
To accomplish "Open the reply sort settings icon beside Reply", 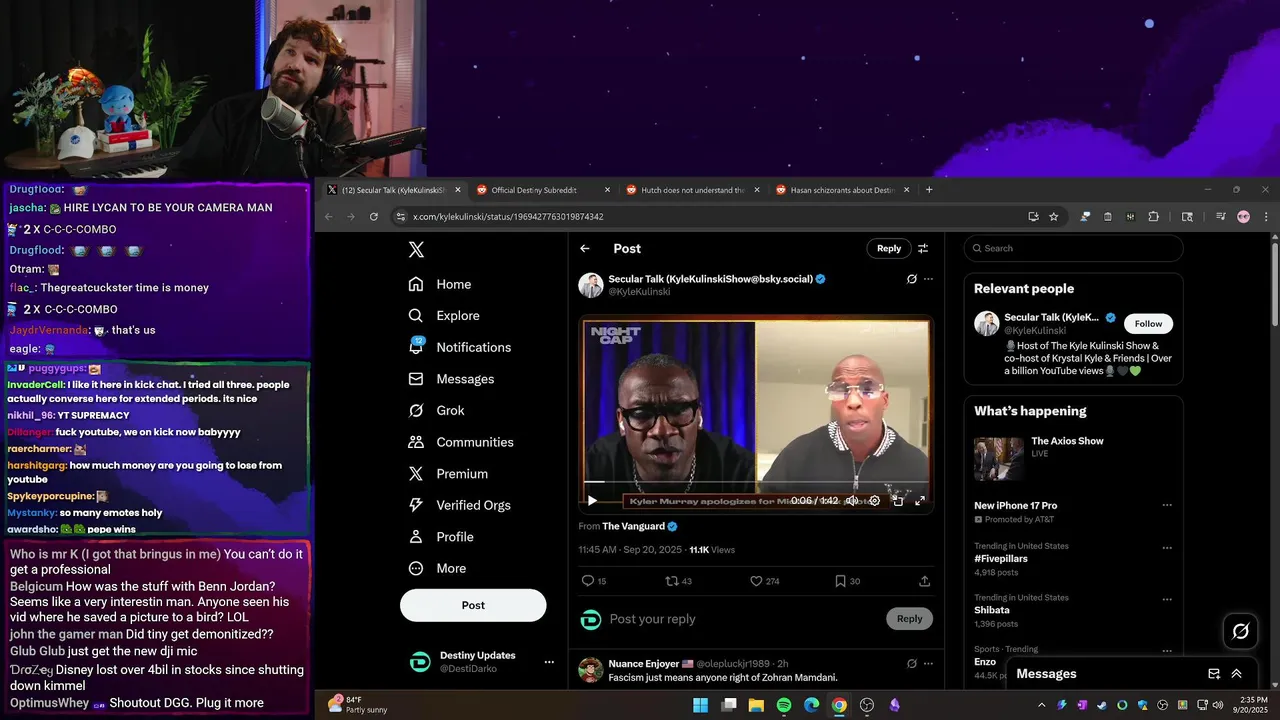I will [x=923, y=248].
